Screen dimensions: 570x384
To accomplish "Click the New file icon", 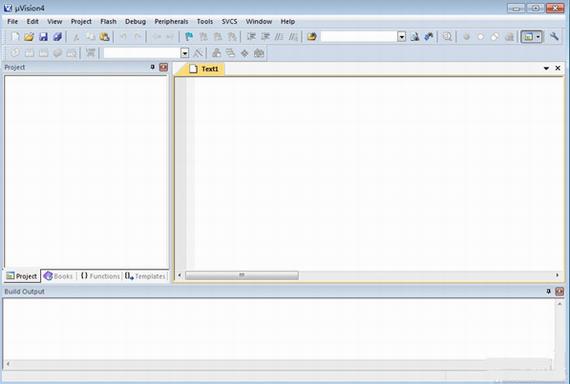I will pos(15,37).
